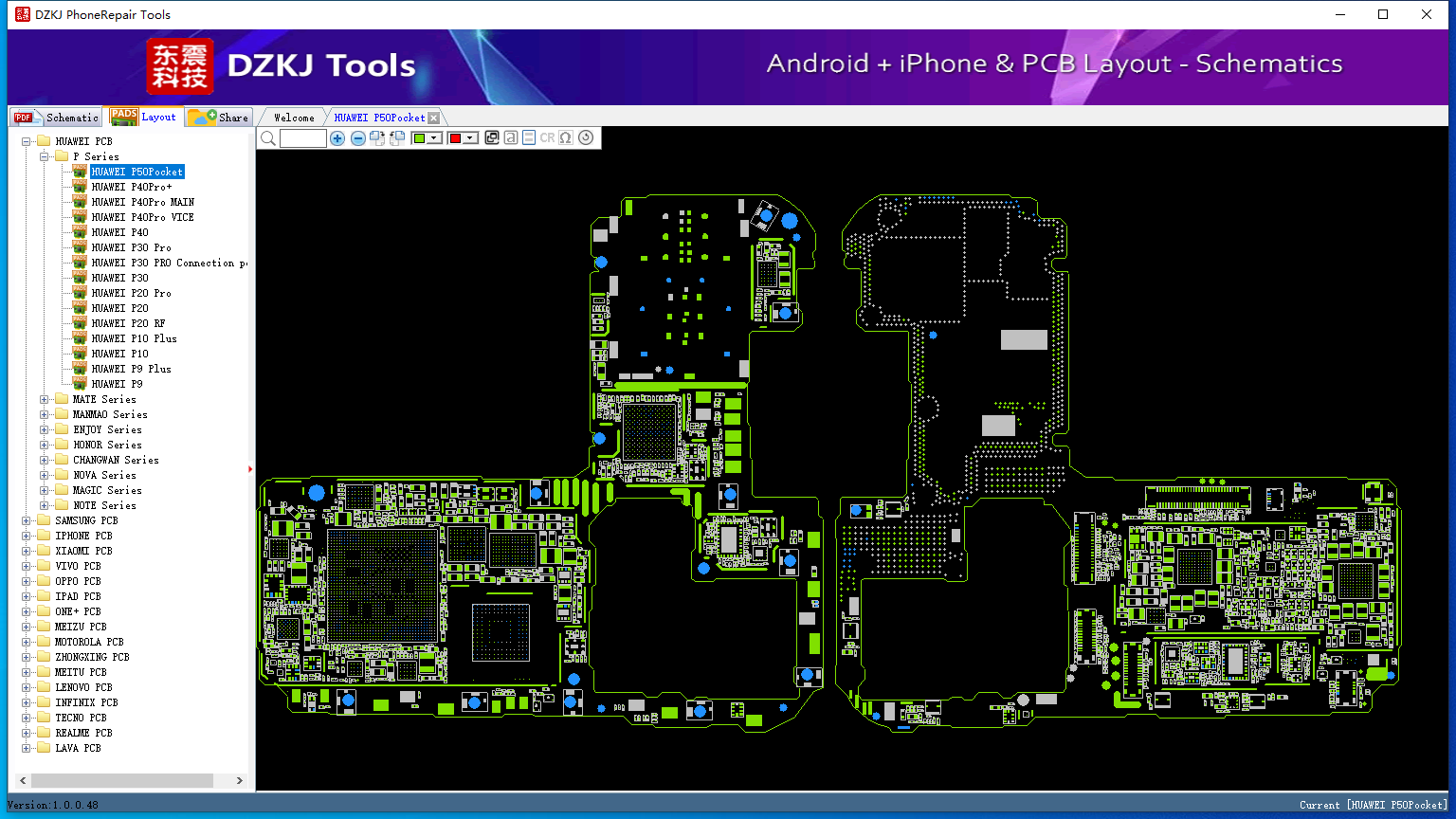The image size is (1456, 819).
Task: Click the PADS icon beside HUAWEI P30 Pro
Action: pyautogui.click(x=80, y=247)
